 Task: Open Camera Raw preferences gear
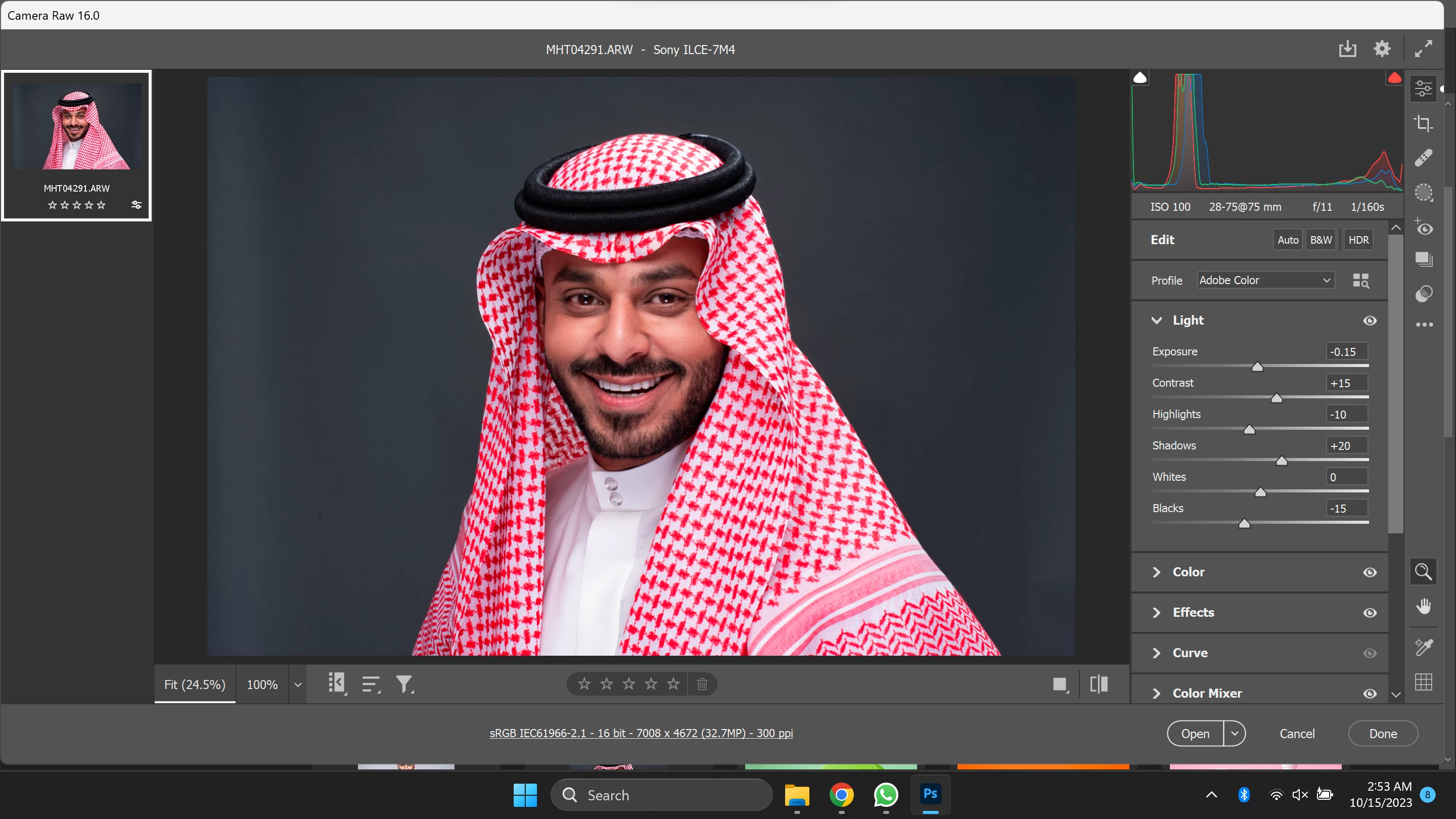1382,49
